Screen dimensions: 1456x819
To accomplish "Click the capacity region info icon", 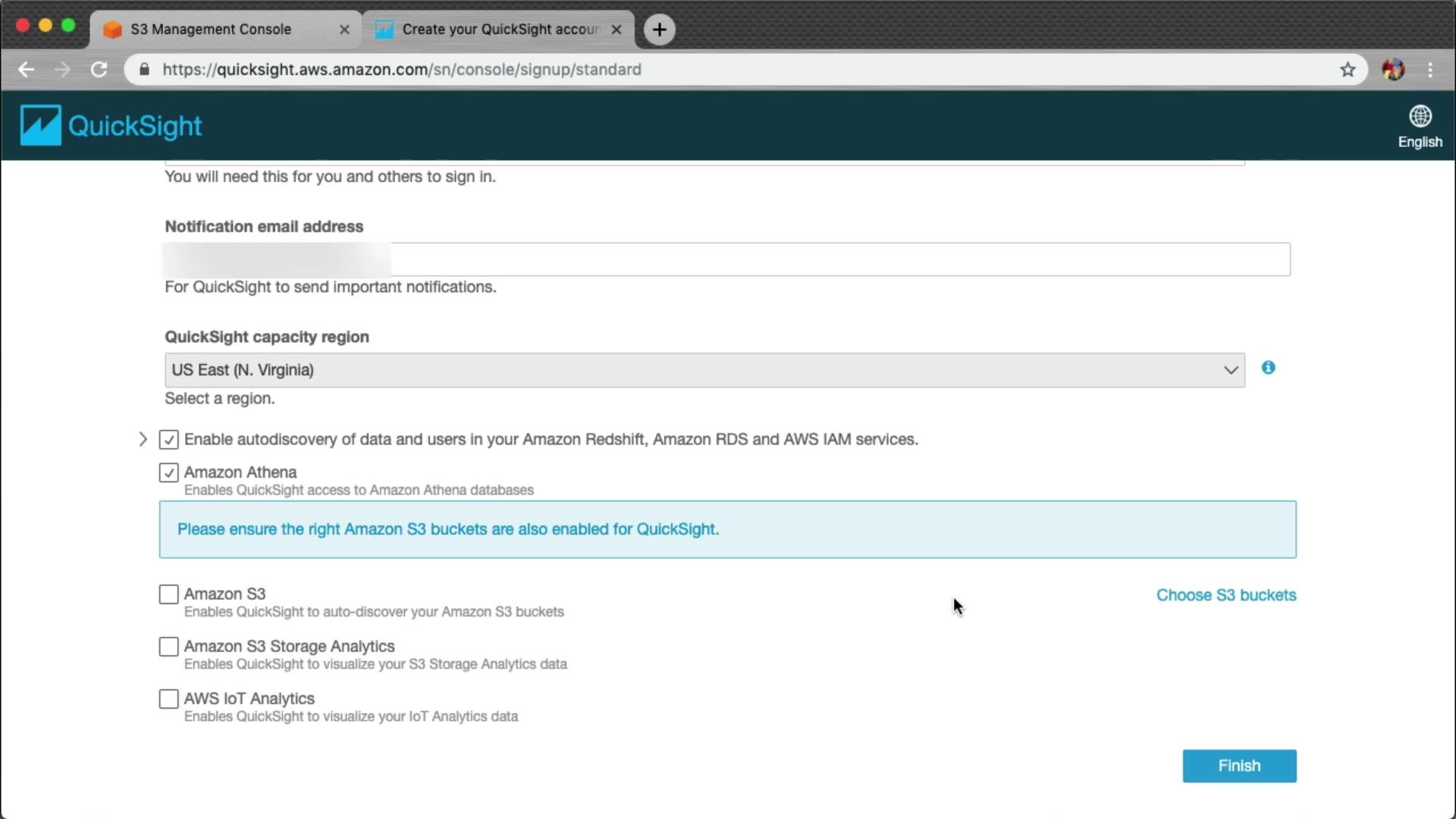I will (1268, 368).
